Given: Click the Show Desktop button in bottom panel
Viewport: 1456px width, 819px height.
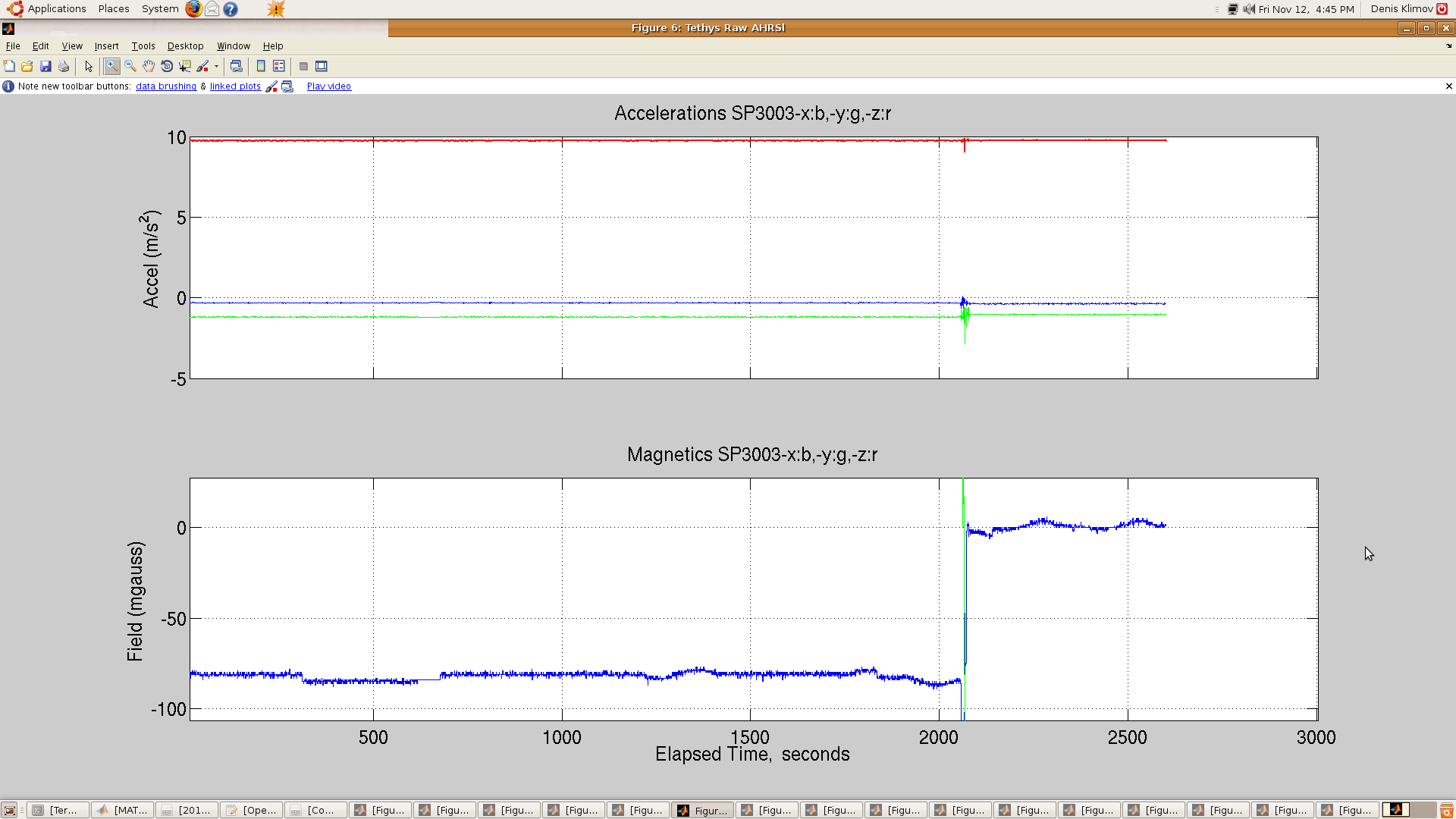Looking at the screenshot, I should point(10,810).
